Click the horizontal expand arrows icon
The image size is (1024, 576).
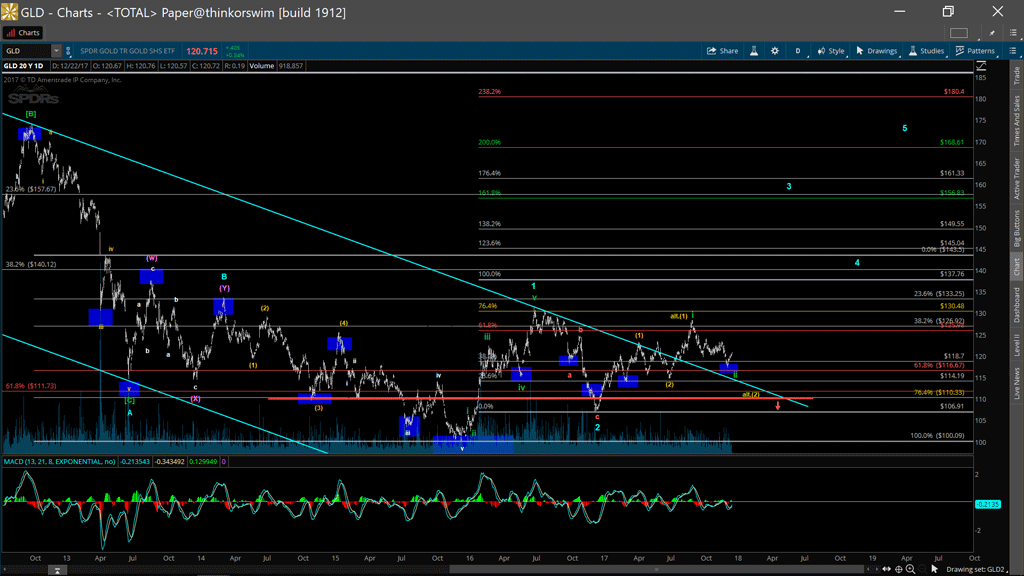[x=886, y=569]
